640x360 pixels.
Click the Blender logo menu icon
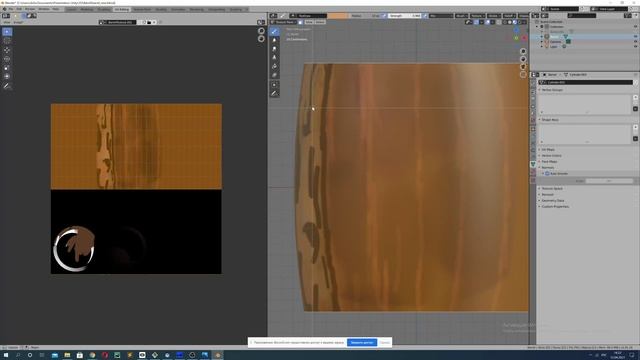(3, 9)
